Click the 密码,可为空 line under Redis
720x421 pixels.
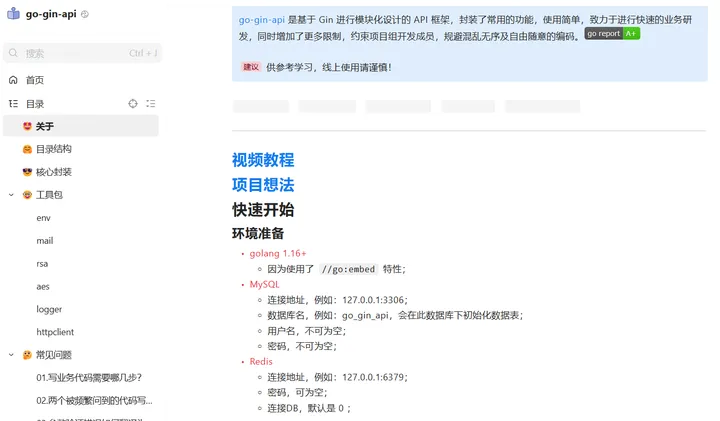298,393
